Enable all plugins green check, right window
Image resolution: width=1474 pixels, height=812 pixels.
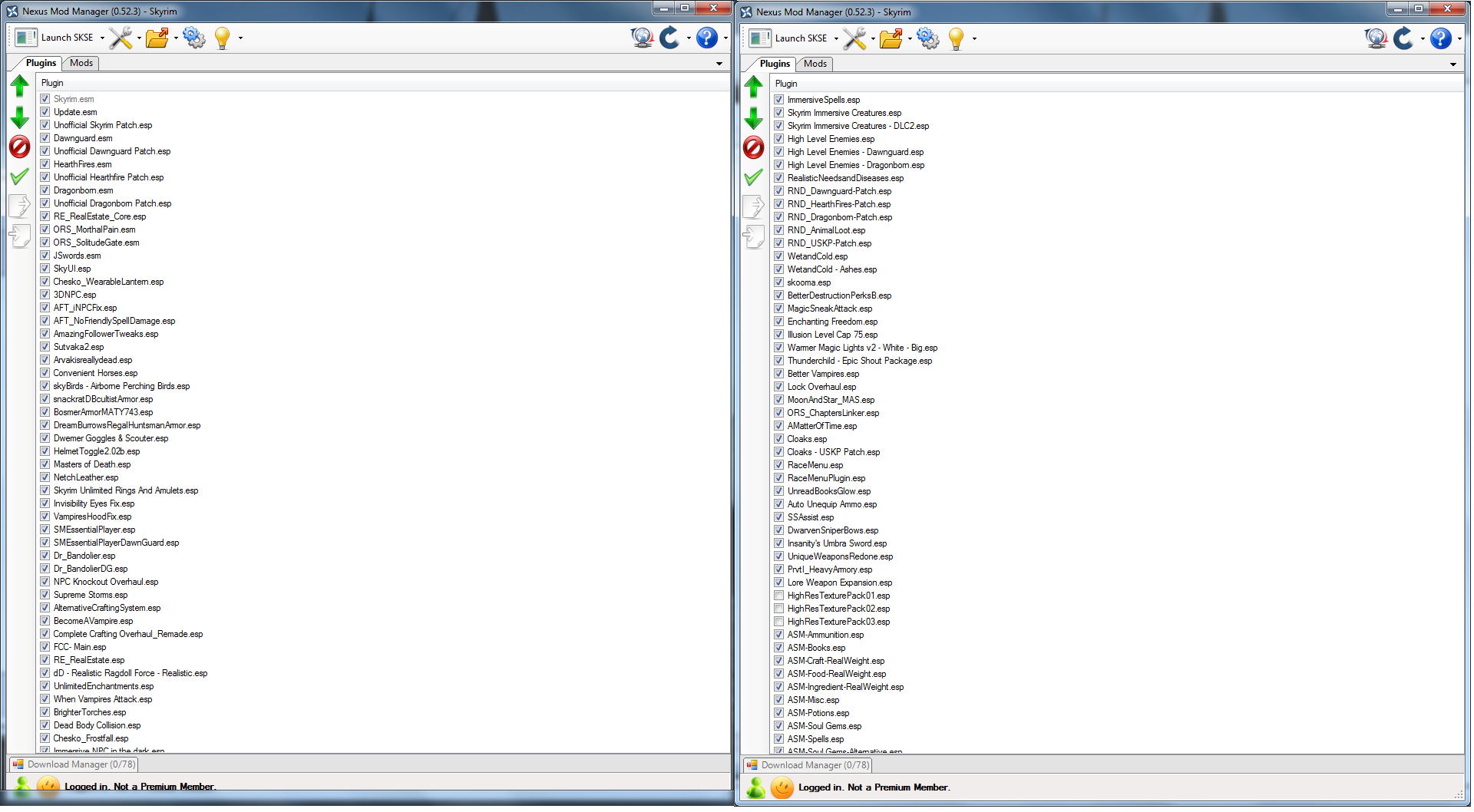click(754, 177)
